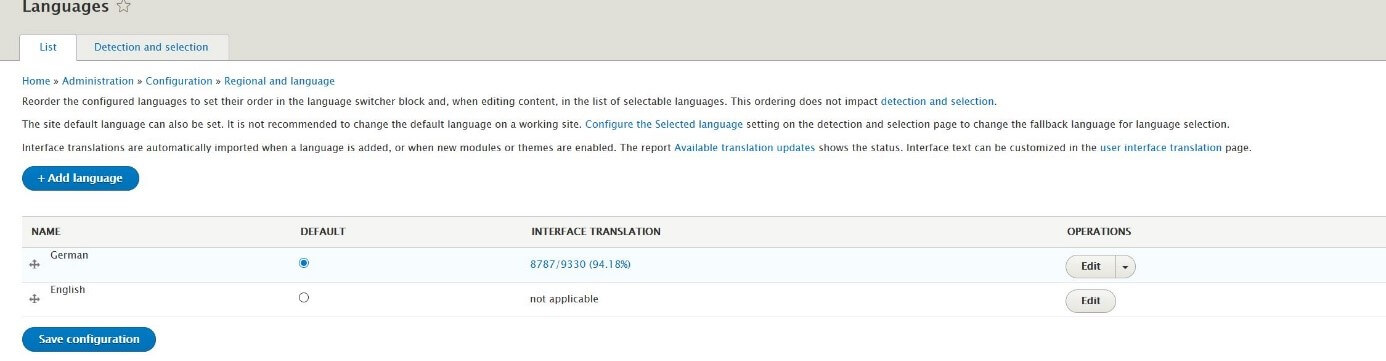
Task: Set German as default language
Action: pyautogui.click(x=304, y=263)
